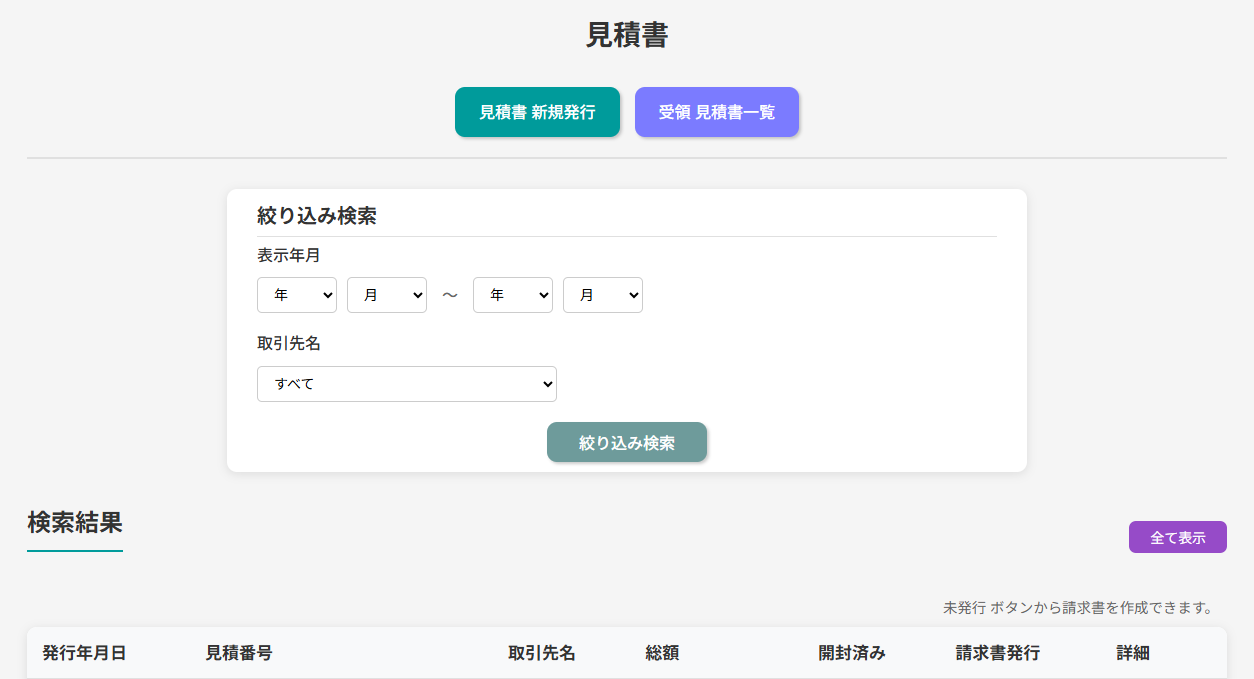
Task: Click the 取引先名 table column header
Action: click(x=542, y=653)
